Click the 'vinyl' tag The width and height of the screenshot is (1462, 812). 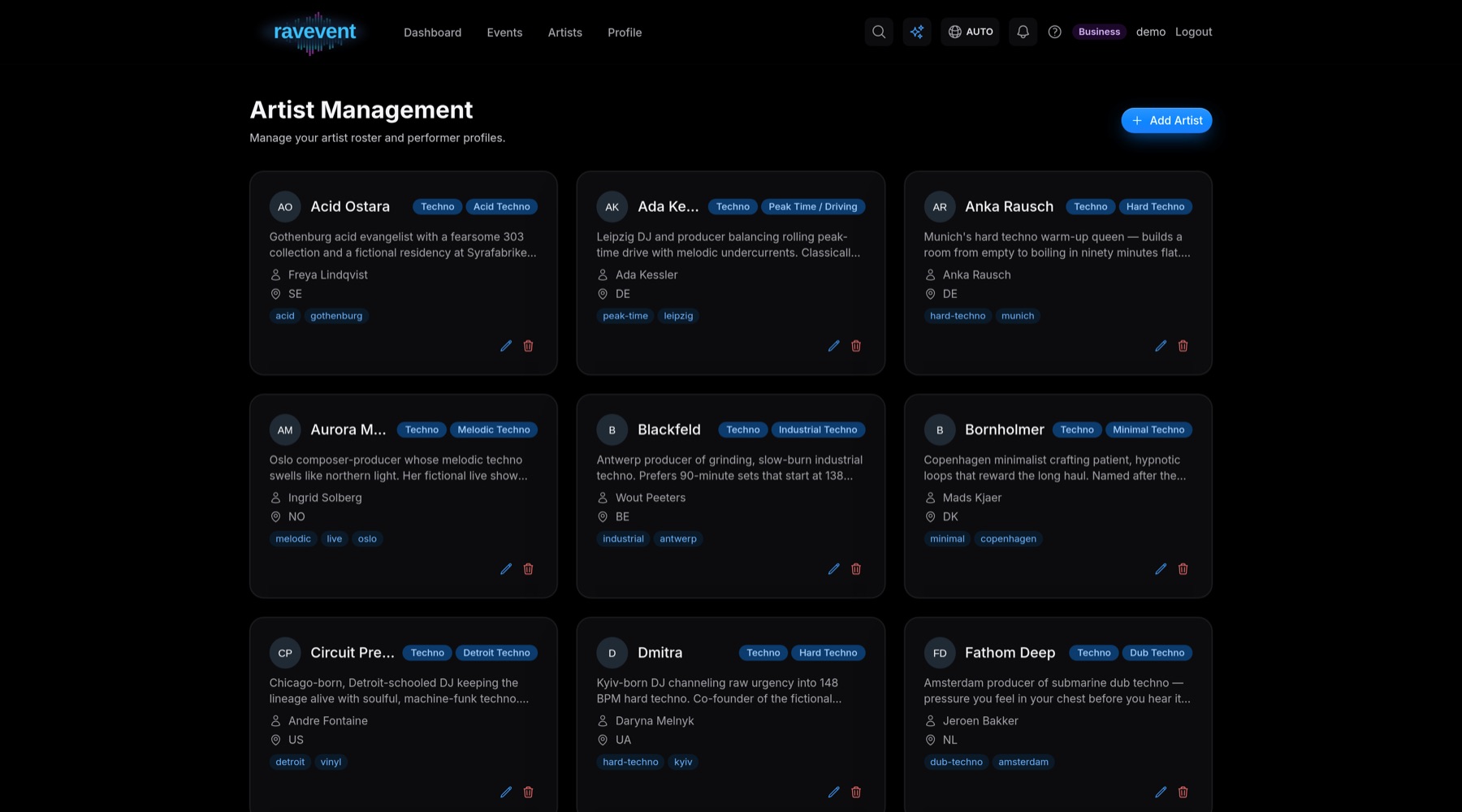point(331,762)
